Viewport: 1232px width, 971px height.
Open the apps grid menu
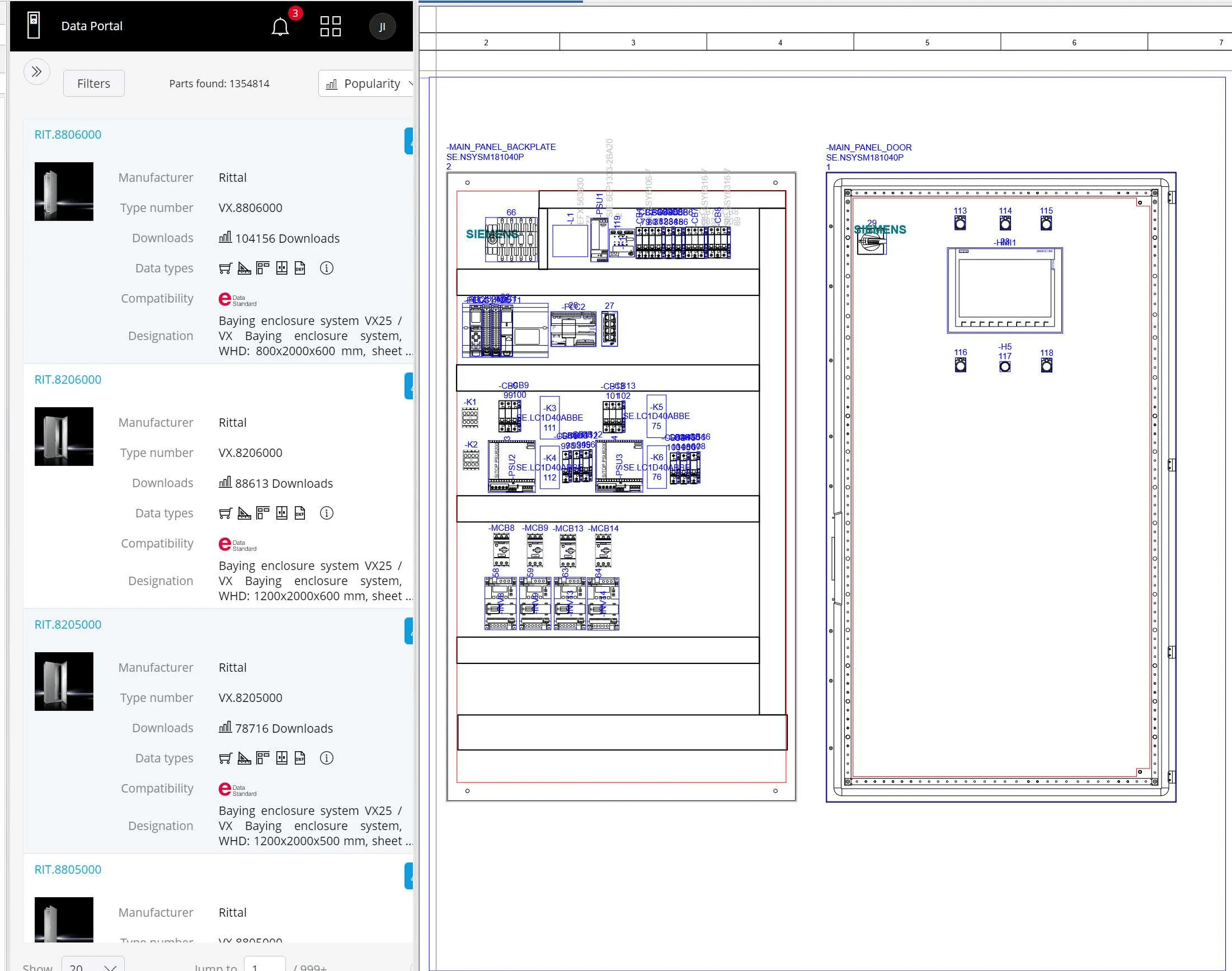click(330, 26)
